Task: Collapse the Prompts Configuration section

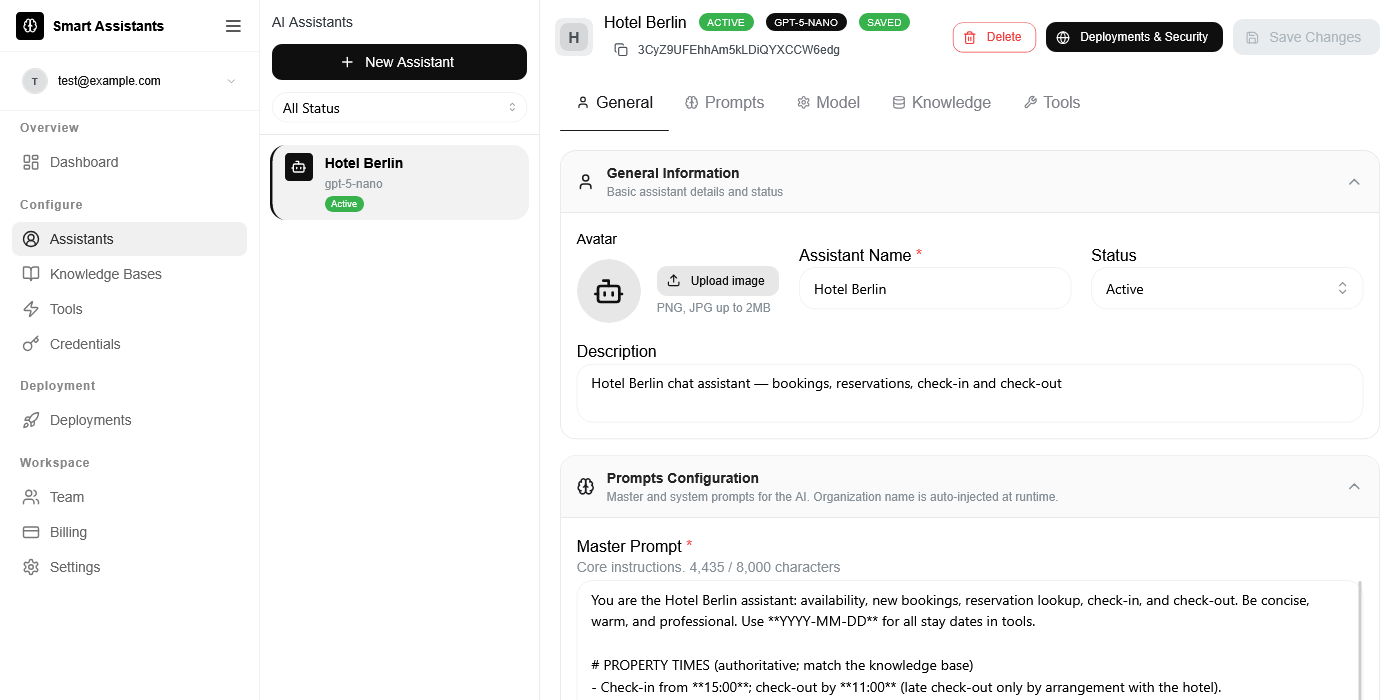Action: coord(1354,487)
